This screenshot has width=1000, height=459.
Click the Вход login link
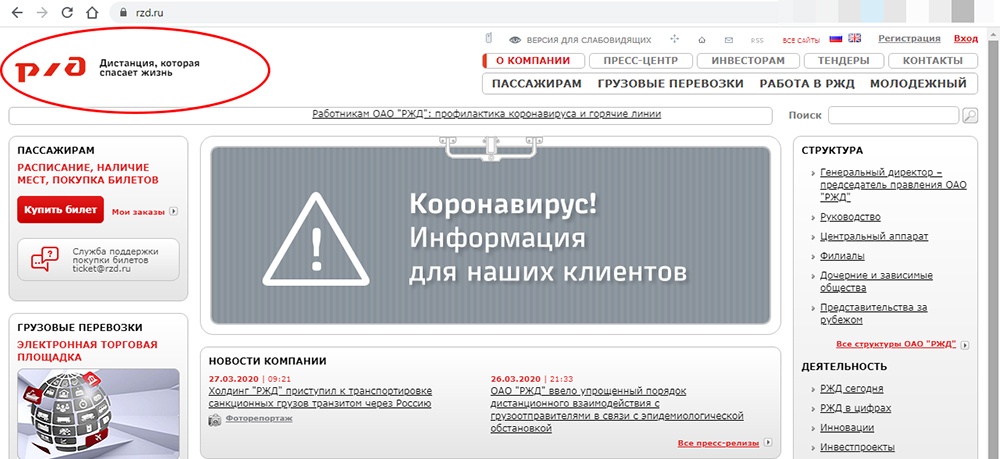click(x=966, y=38)
